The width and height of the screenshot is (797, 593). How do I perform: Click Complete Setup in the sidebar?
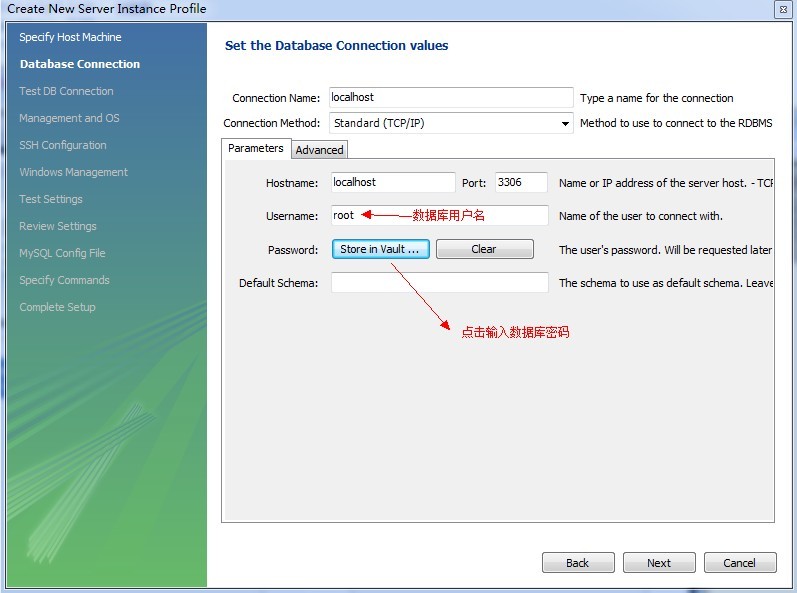(x=57, y=307)
